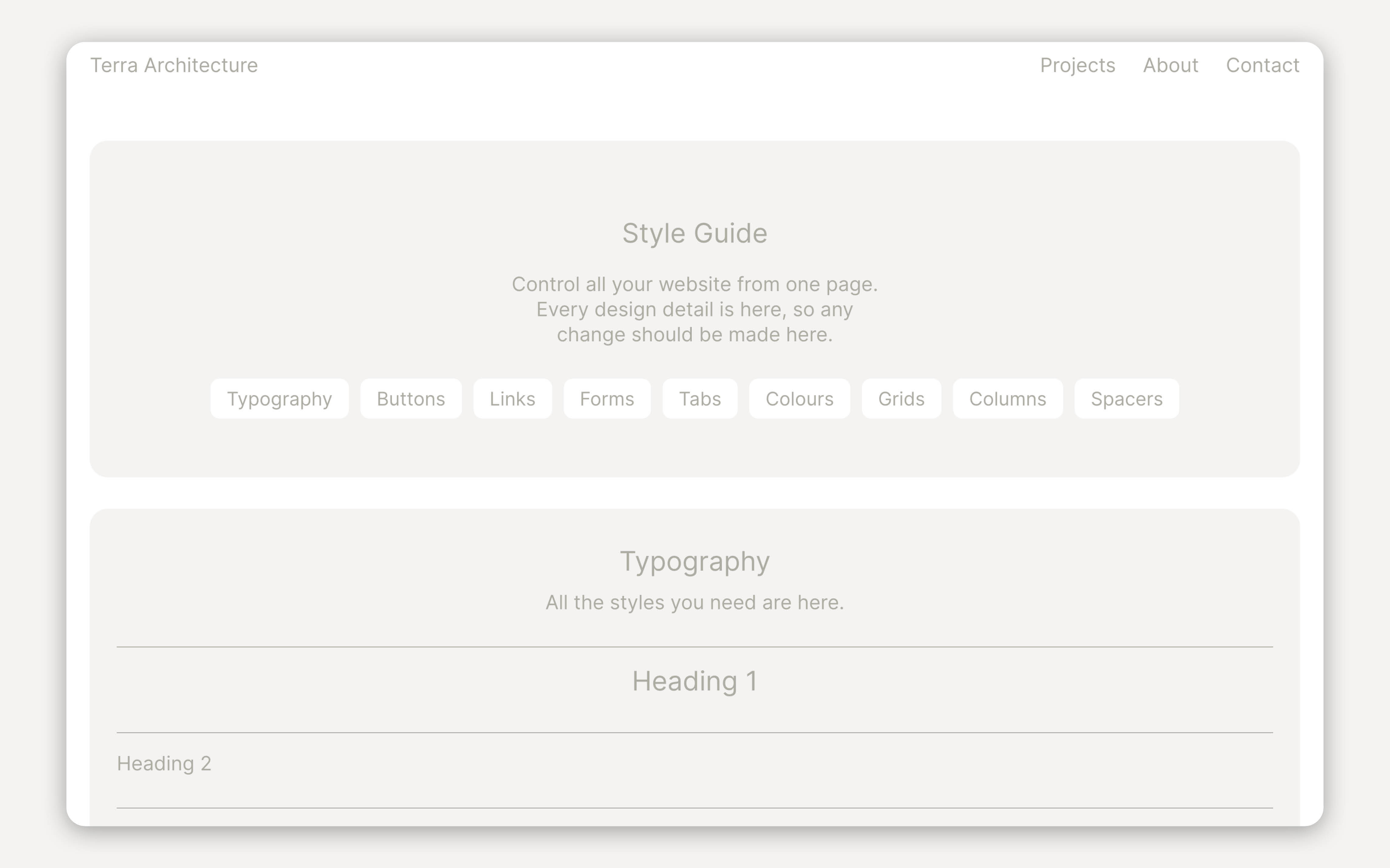The image size is (1390, 868).
Task: Open the Colours section
Action: [799, 399]
